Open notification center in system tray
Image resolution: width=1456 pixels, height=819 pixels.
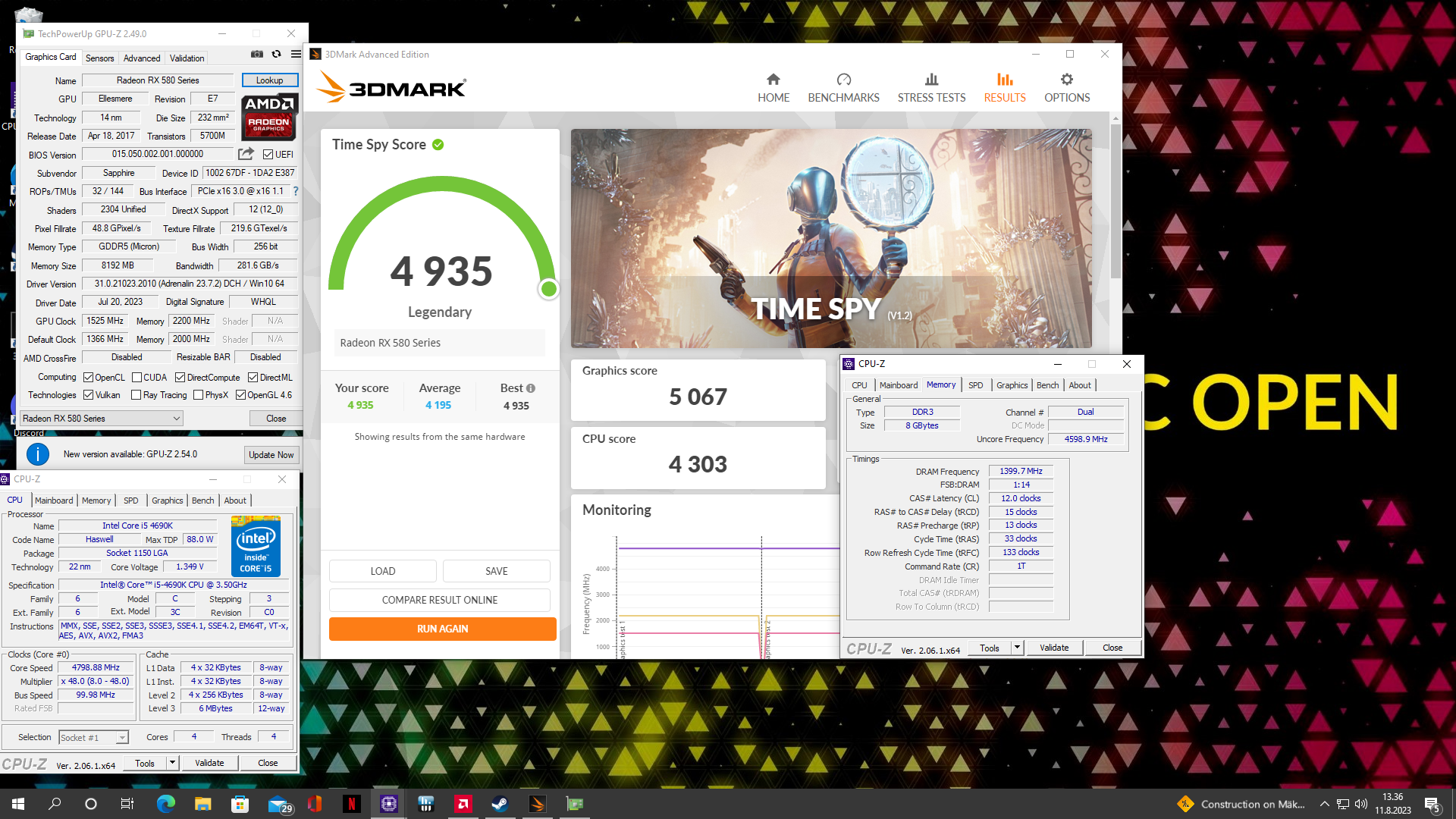[x=1432, y=804]
